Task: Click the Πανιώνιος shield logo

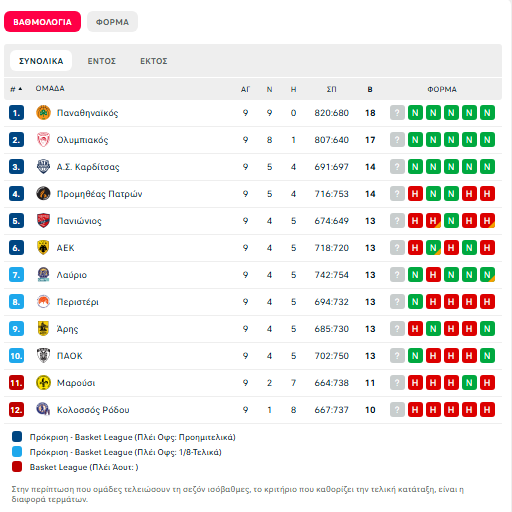Action: pos(43,221)
